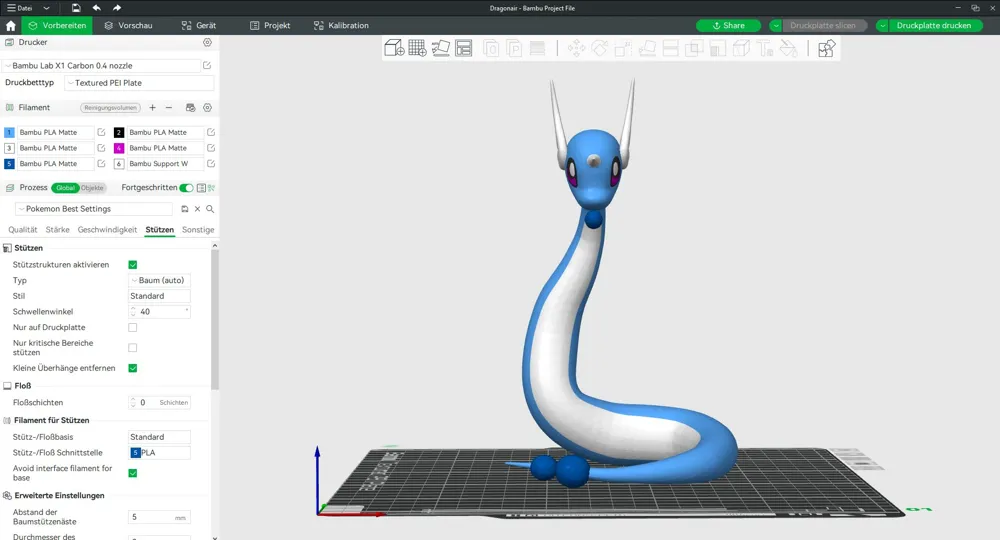
Task: Click the Scale tool icon
Action: (x=623, y=48)
